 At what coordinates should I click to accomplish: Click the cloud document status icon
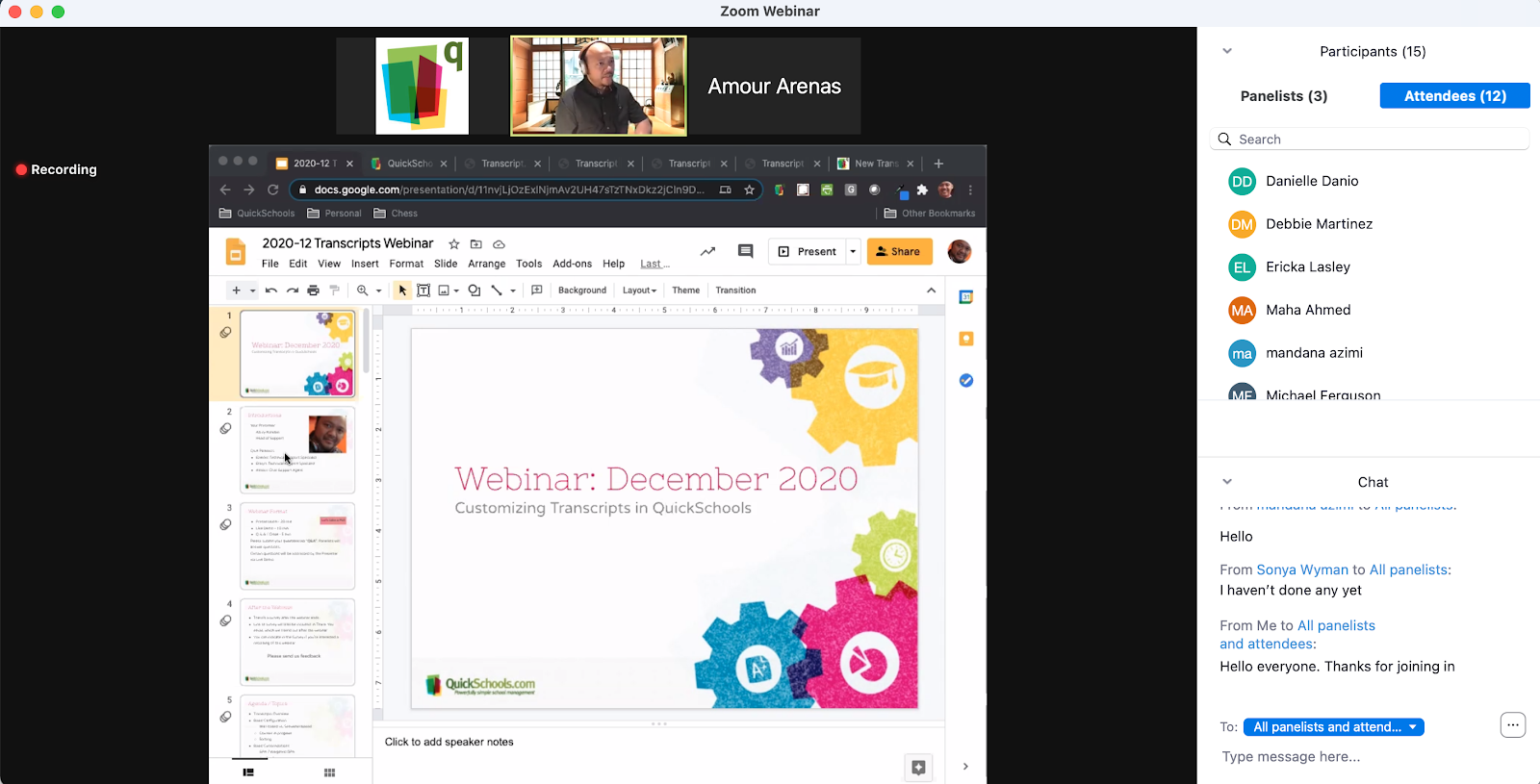point(499,244)
